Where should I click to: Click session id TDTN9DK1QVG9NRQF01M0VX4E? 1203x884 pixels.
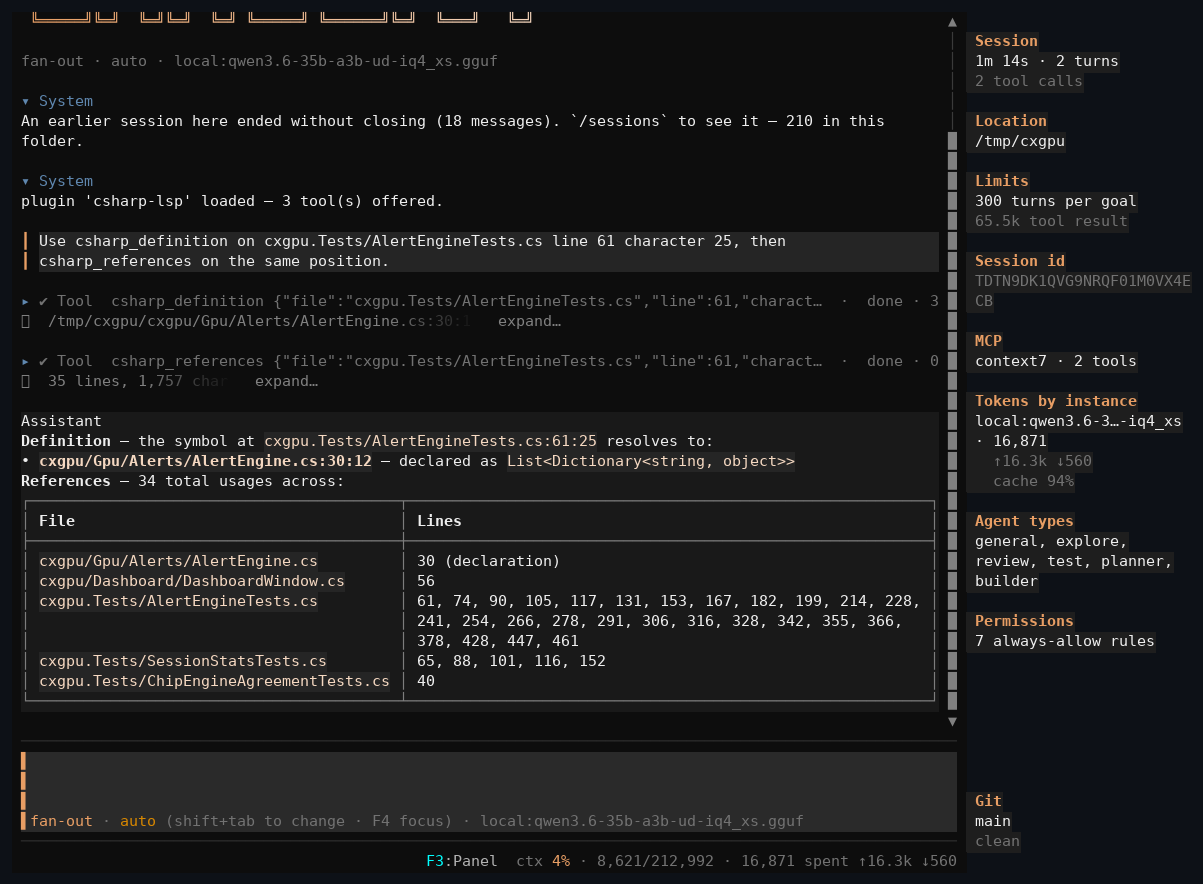click(x=1083, y=281)
